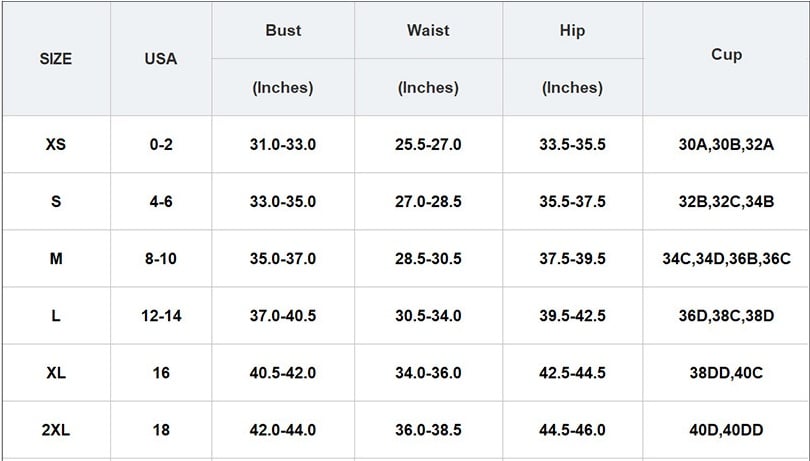Screen dimensions: 810x461
Task: Select cup cell 40D,40DD
Action: [726, 430]
